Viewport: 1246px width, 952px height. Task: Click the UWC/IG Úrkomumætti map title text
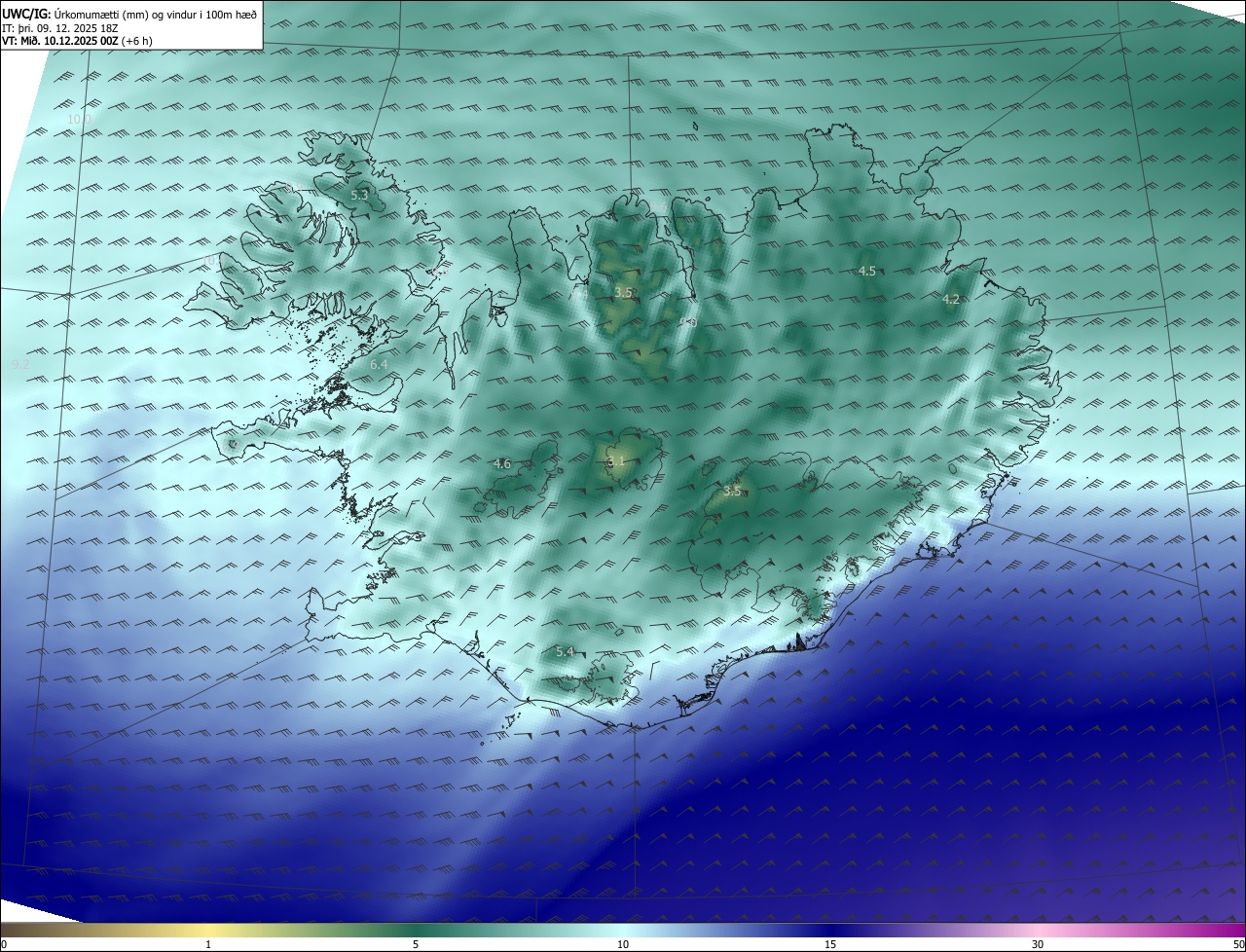click(129, 15)
